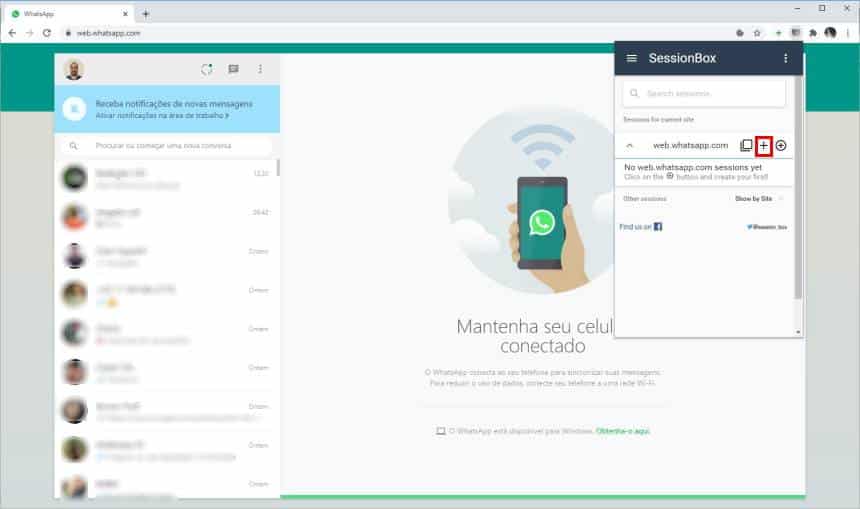Click the stacked squares icon beside web.whatsapp.com

coord(746,145)
